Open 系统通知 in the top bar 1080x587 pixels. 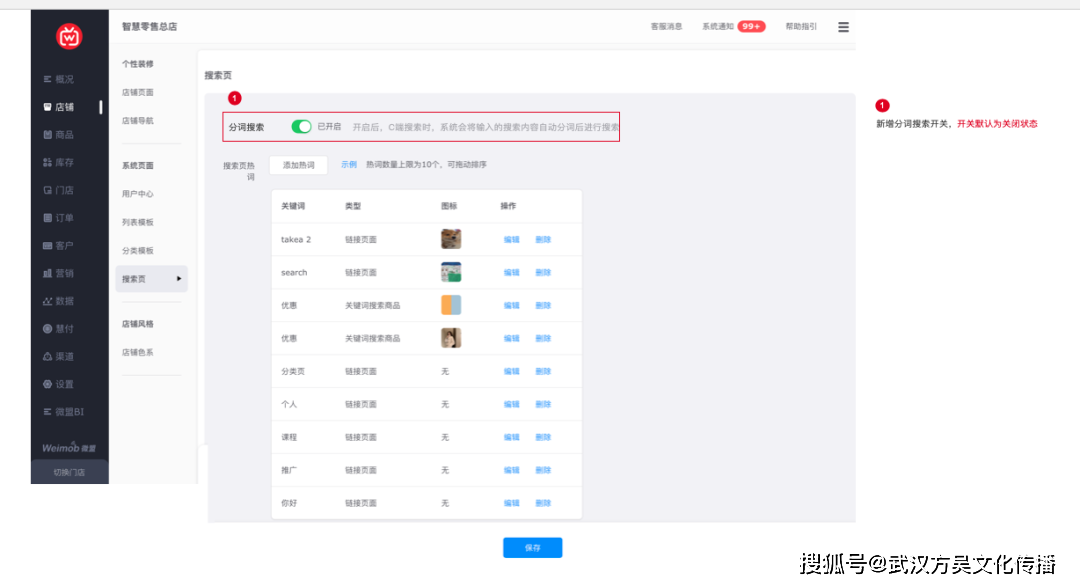pos(718,26)
